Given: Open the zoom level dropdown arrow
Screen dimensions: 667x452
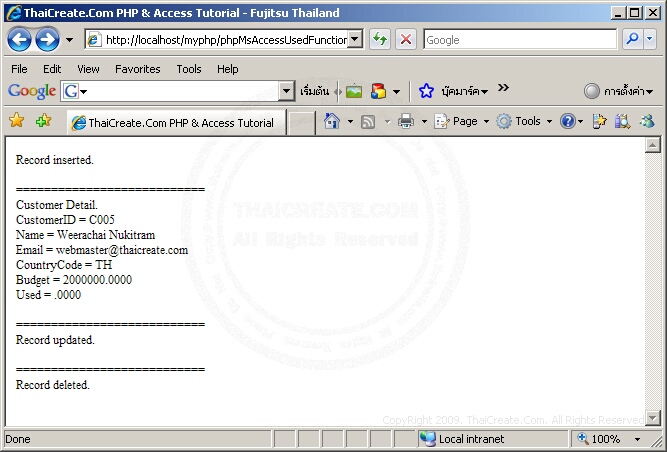Looking at the screenshot, I should (x=637, y=439).
